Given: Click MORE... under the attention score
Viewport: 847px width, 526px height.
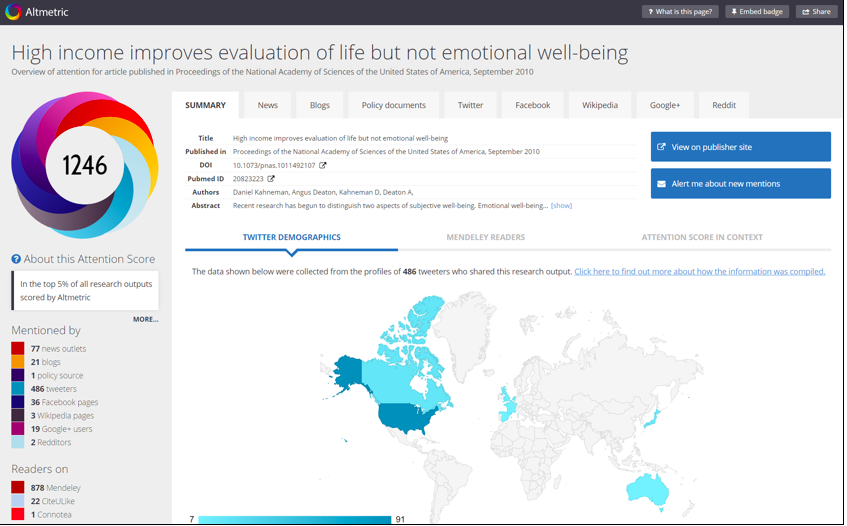Looking at the screenshot, I should pyautogui.click(x=145, y=320).
